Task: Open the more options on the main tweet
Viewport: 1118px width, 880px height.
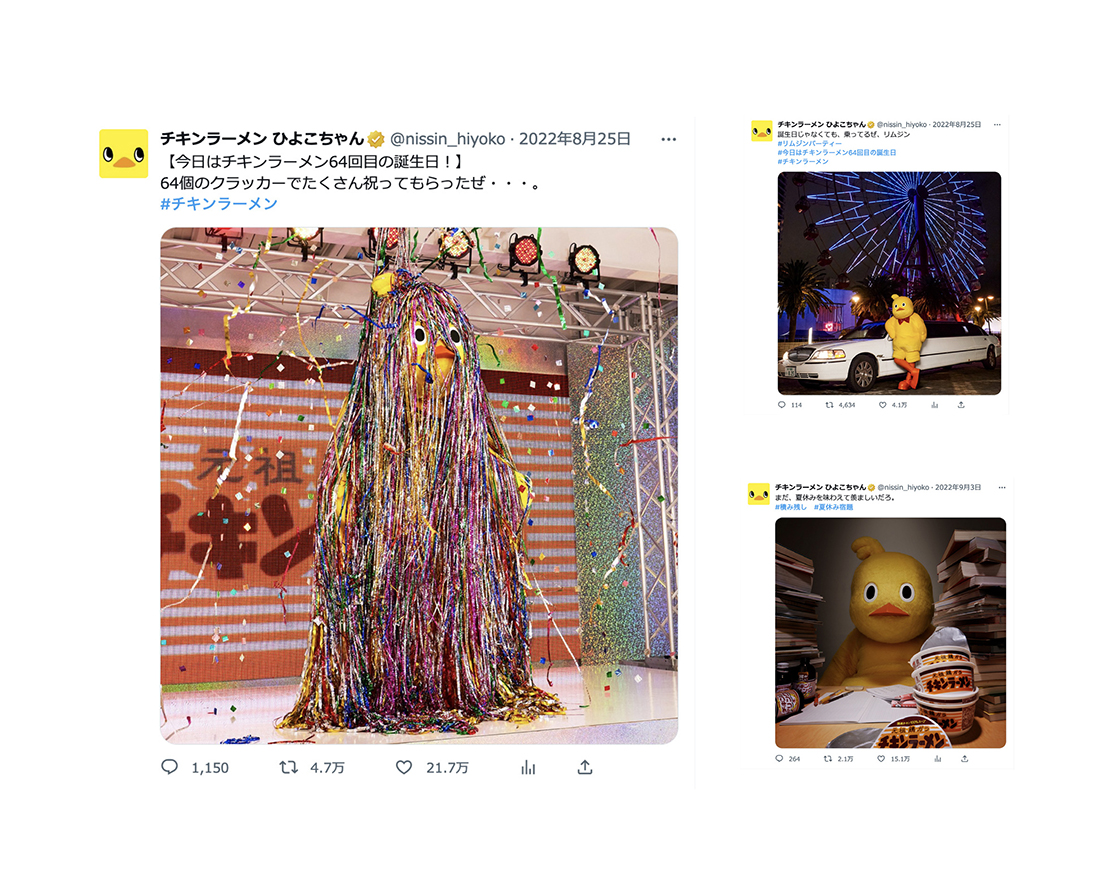Action: pos(668,139)
